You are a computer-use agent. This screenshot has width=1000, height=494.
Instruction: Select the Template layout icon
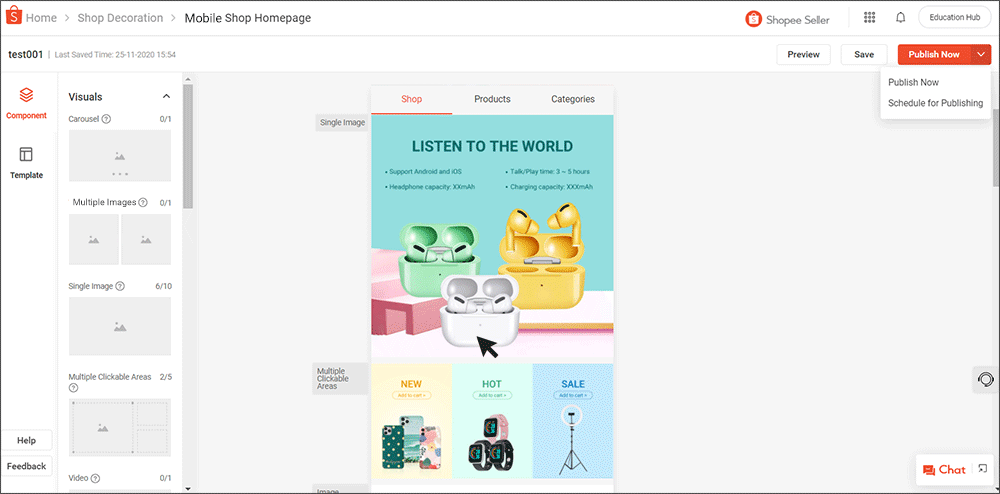coord(26,154)
